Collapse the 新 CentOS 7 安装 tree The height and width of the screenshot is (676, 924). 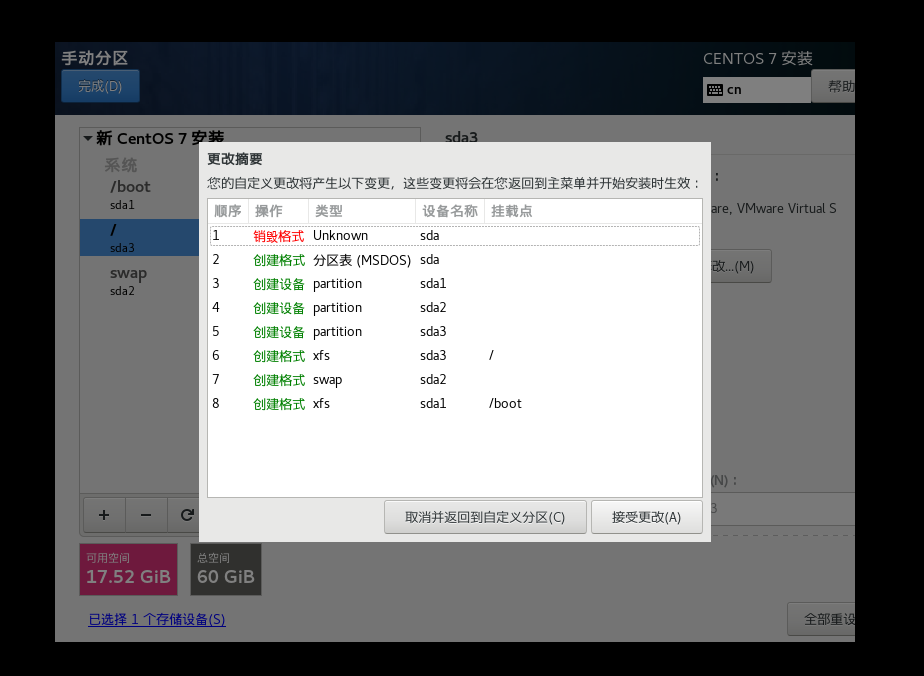pos(88,139)
